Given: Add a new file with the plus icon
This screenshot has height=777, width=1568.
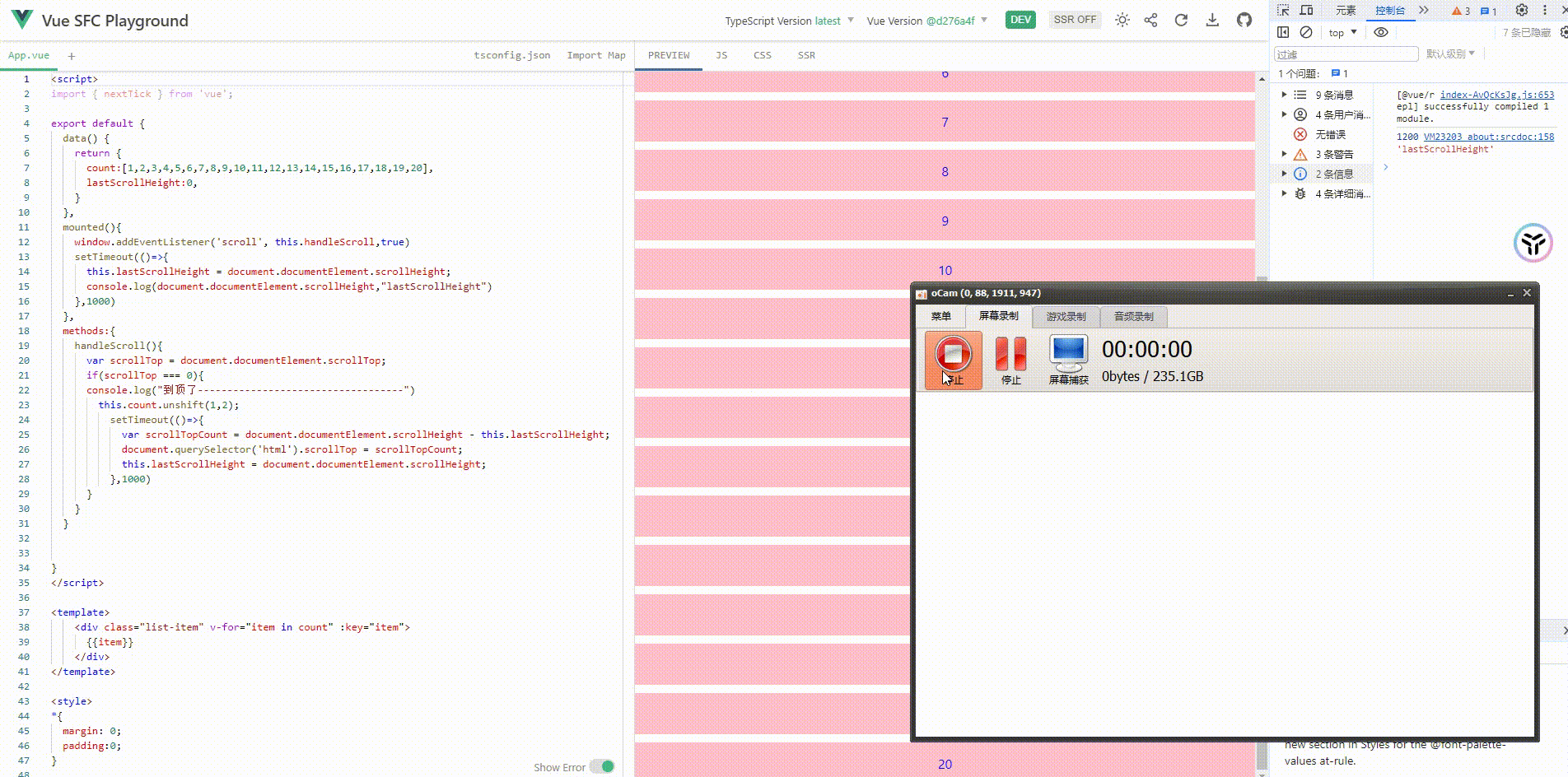Looking at the screenshot, I should pyautogui.click(x=72, y=56).
